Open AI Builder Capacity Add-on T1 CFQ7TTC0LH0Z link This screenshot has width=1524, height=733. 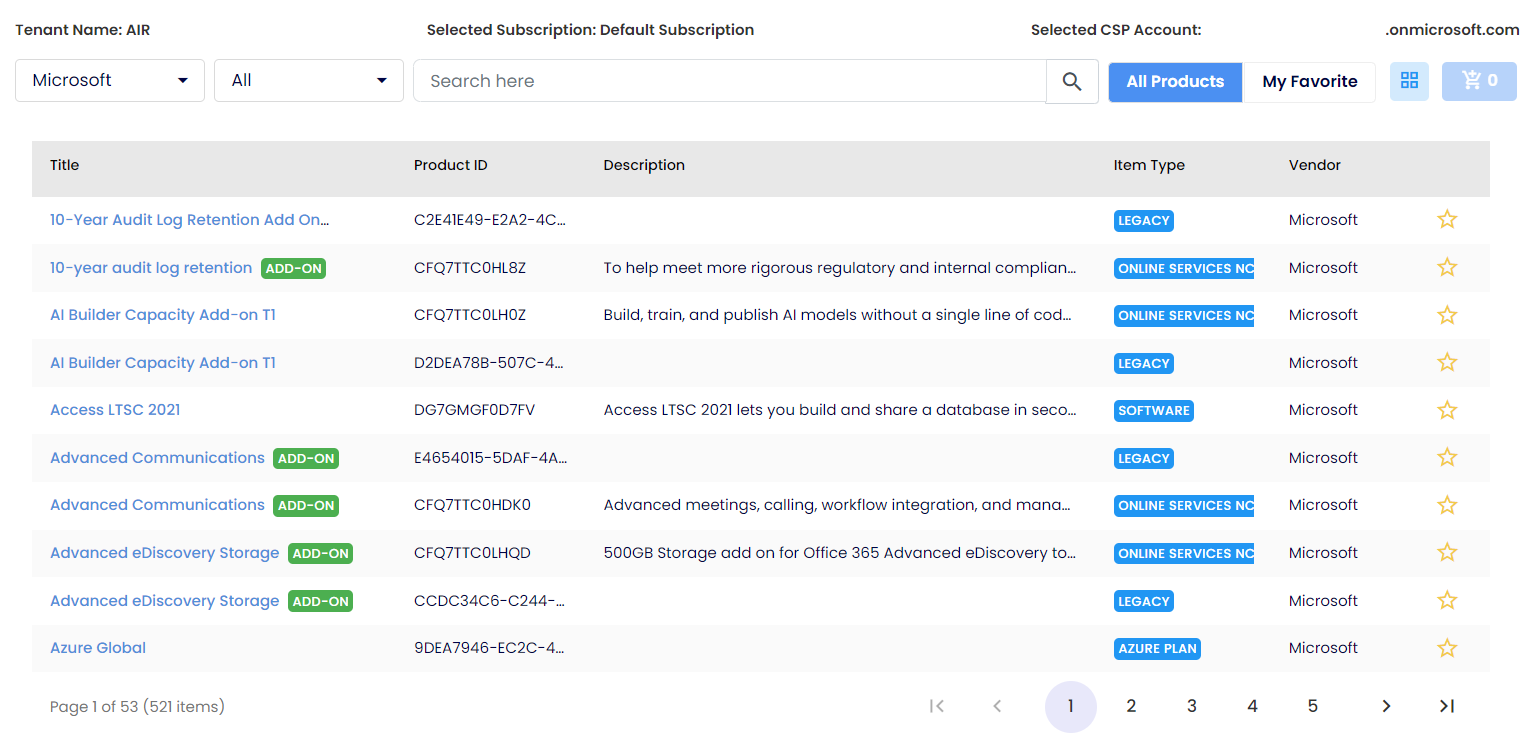(163, 315)
